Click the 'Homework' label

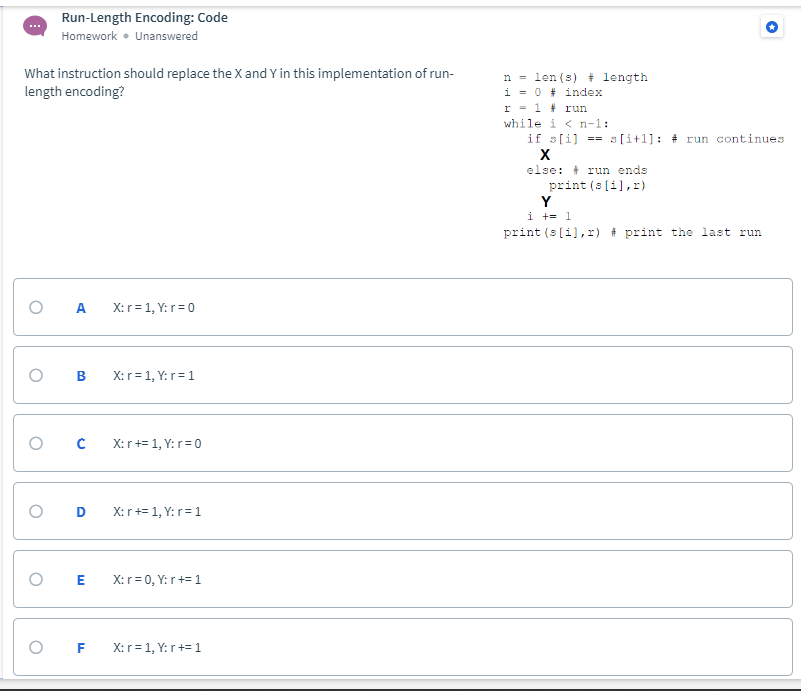click(89, 36)
